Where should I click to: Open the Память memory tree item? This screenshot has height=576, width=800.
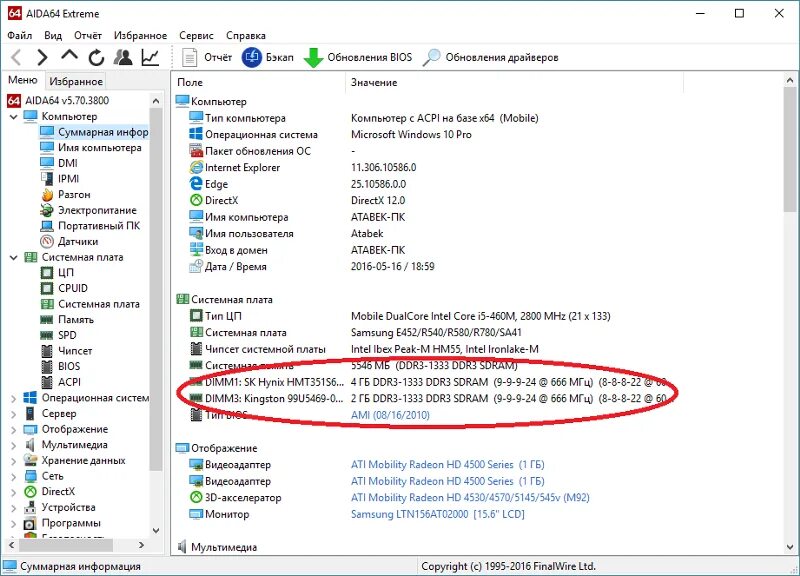67,320
